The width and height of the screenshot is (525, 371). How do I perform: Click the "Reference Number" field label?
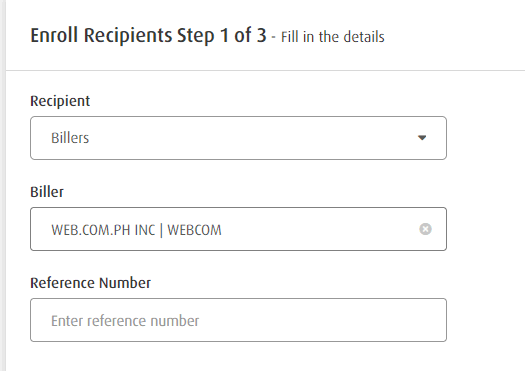pyautogui.click(x=90, y=283)
